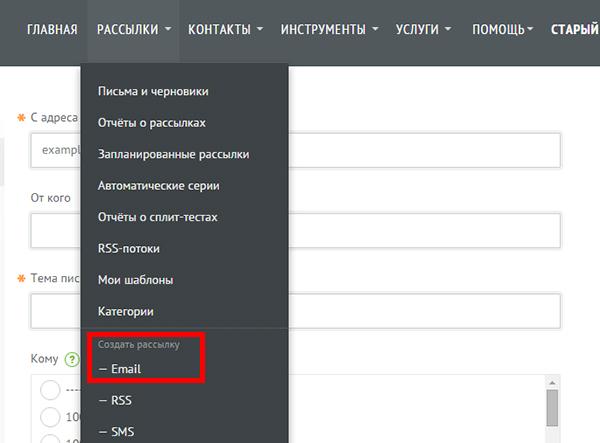Collapse the РАССЫЛКИ dropdown menu

(134, 29)
